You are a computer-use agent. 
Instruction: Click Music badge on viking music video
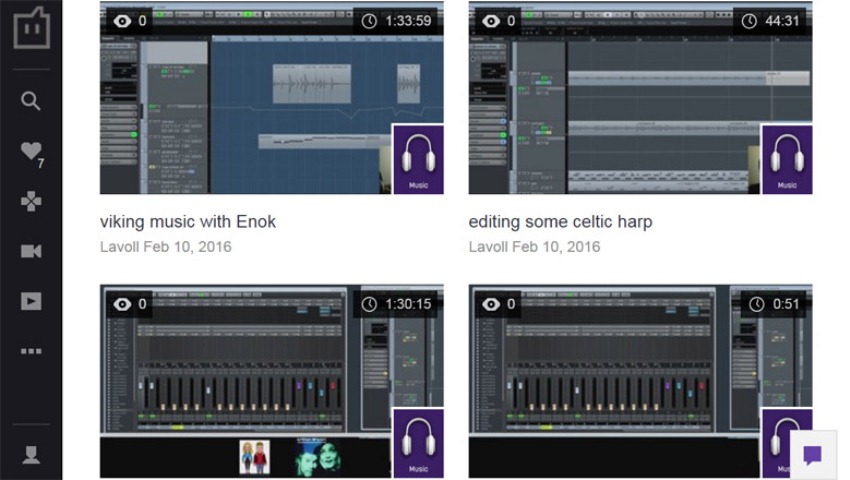[418, 159]
